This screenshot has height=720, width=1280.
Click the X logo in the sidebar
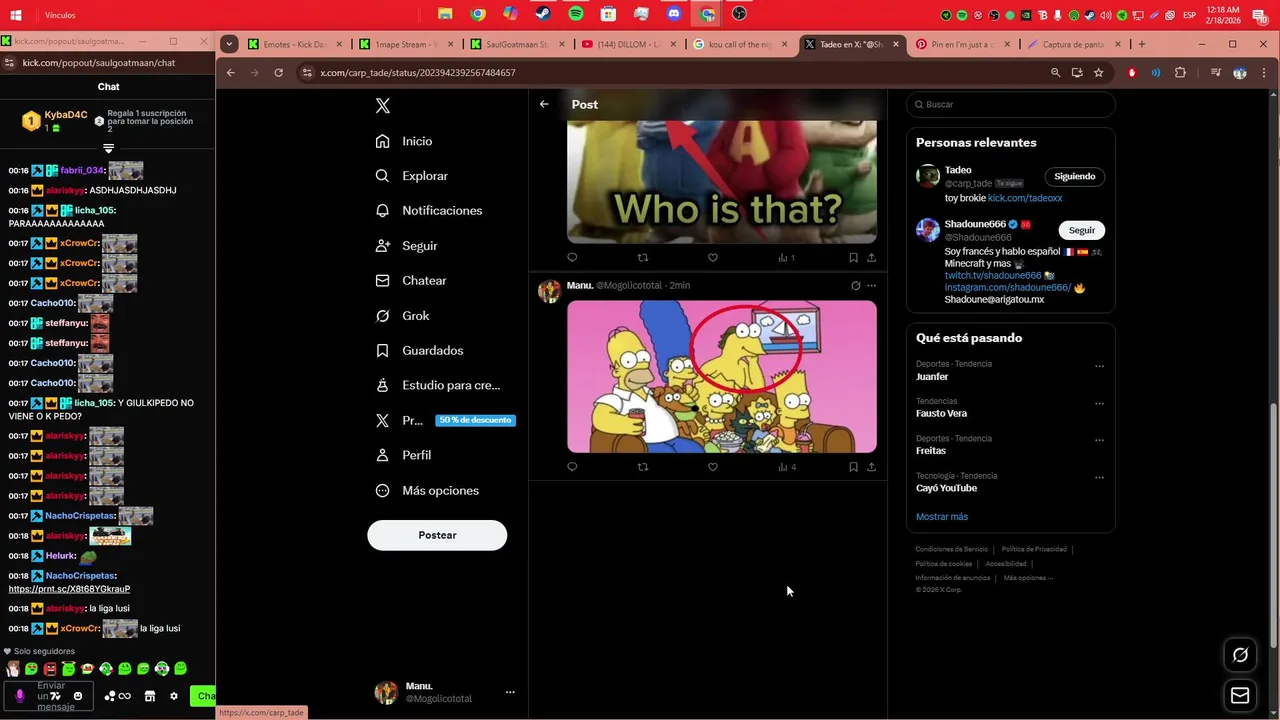382,106
